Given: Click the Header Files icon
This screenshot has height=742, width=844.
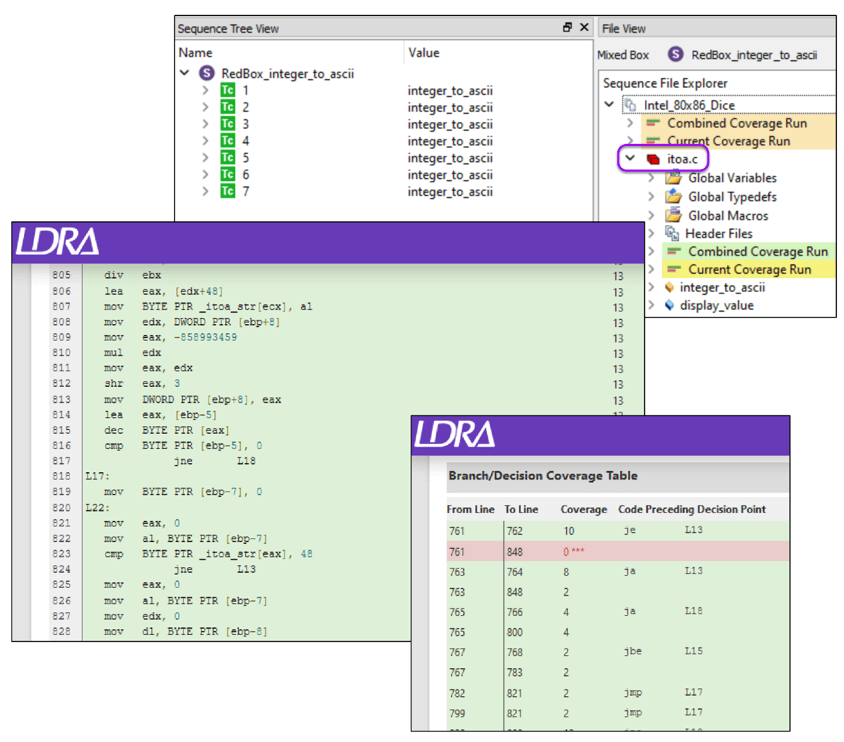Looking at the screenshot, I should [x=672, y=233].
